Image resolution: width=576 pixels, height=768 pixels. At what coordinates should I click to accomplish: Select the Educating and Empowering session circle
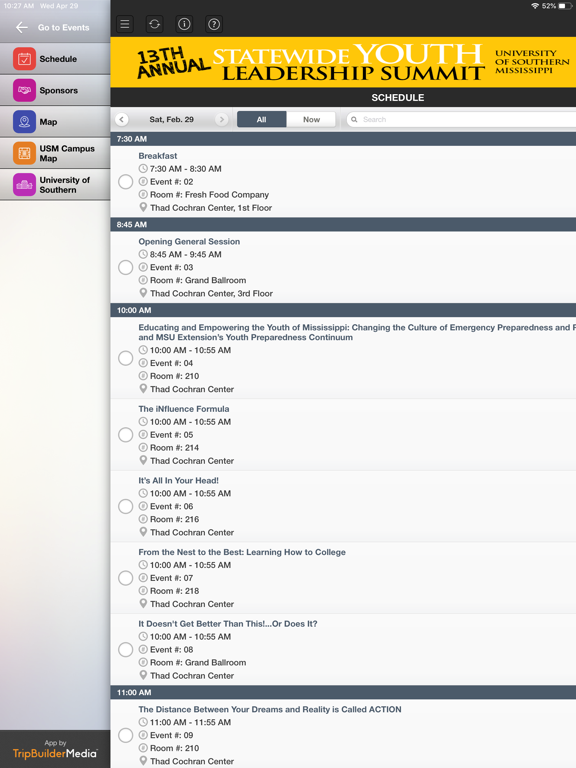click(125, 358)
